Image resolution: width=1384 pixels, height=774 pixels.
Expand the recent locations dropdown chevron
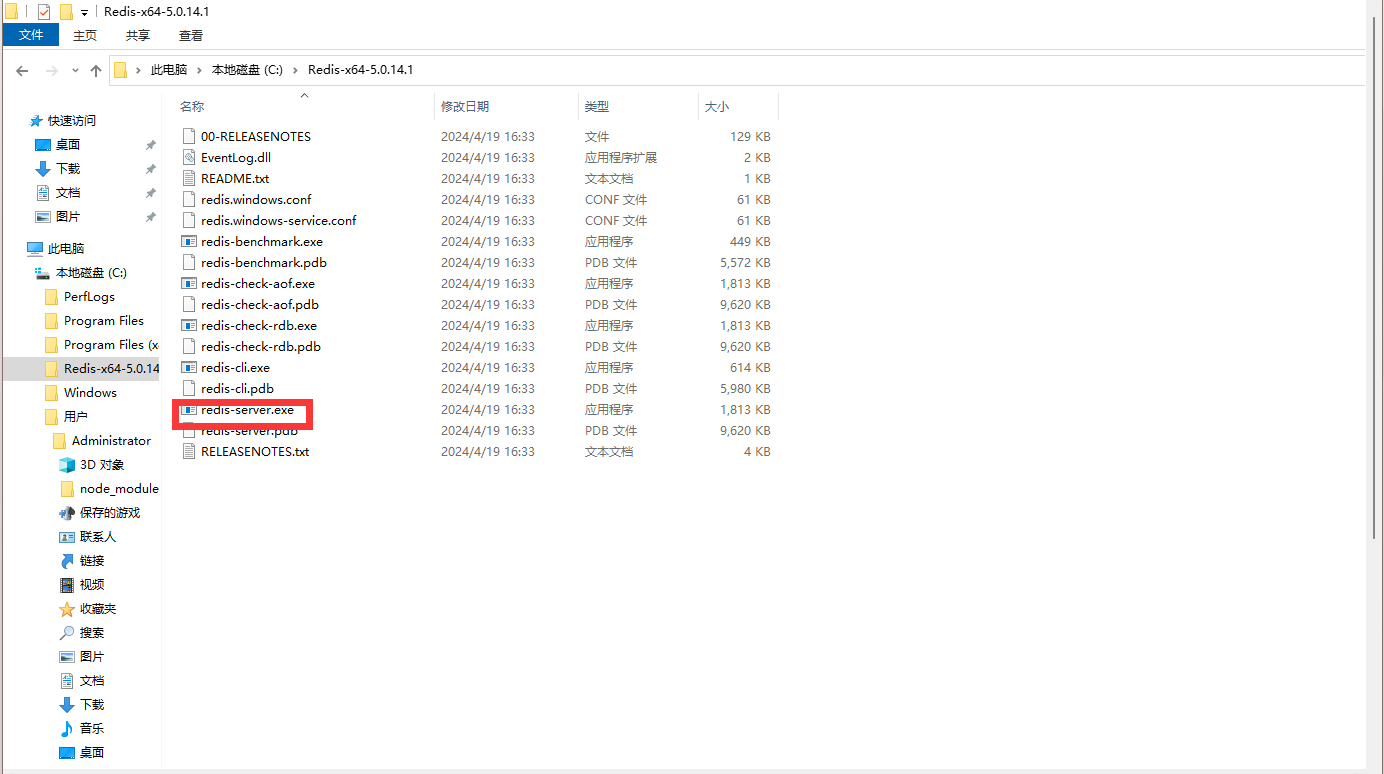[x=75, y=71]
